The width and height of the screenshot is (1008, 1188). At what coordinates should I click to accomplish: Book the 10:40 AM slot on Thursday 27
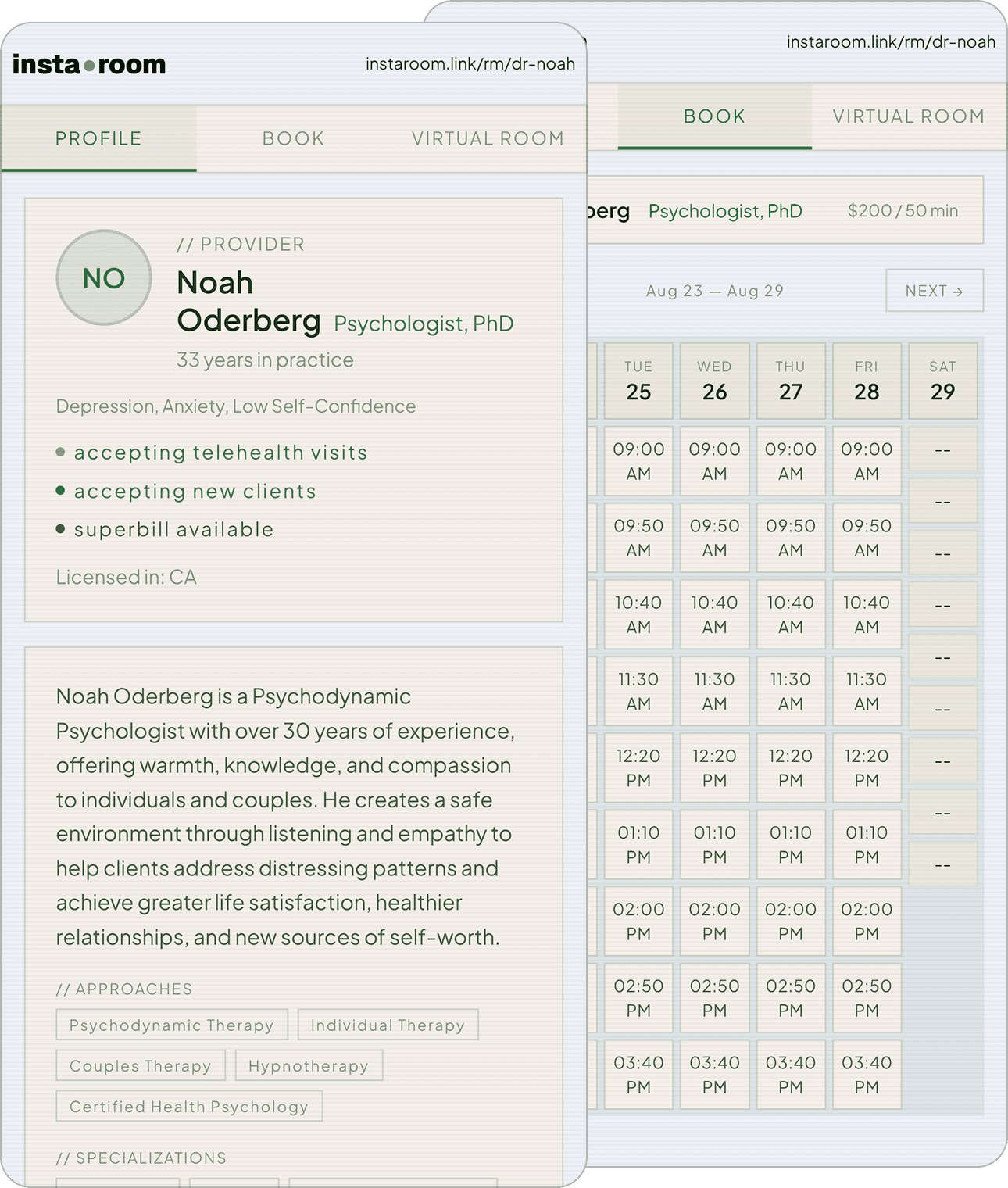(x=791, y=614)
